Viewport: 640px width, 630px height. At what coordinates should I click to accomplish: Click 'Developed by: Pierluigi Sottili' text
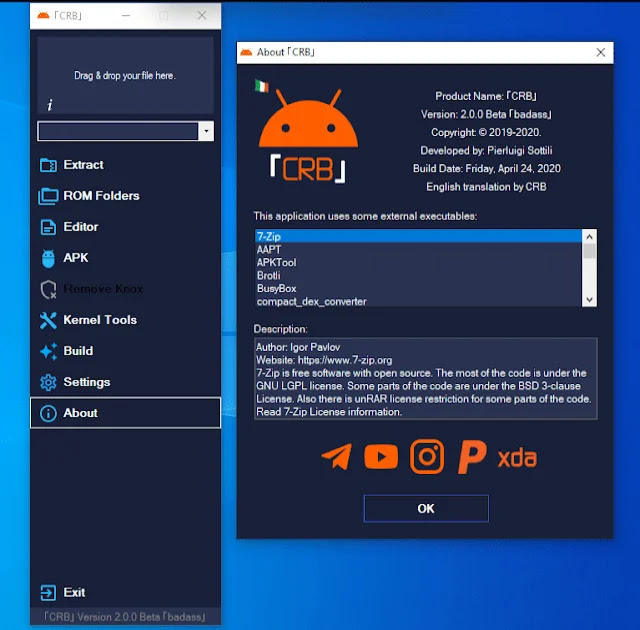coord(486,151)
